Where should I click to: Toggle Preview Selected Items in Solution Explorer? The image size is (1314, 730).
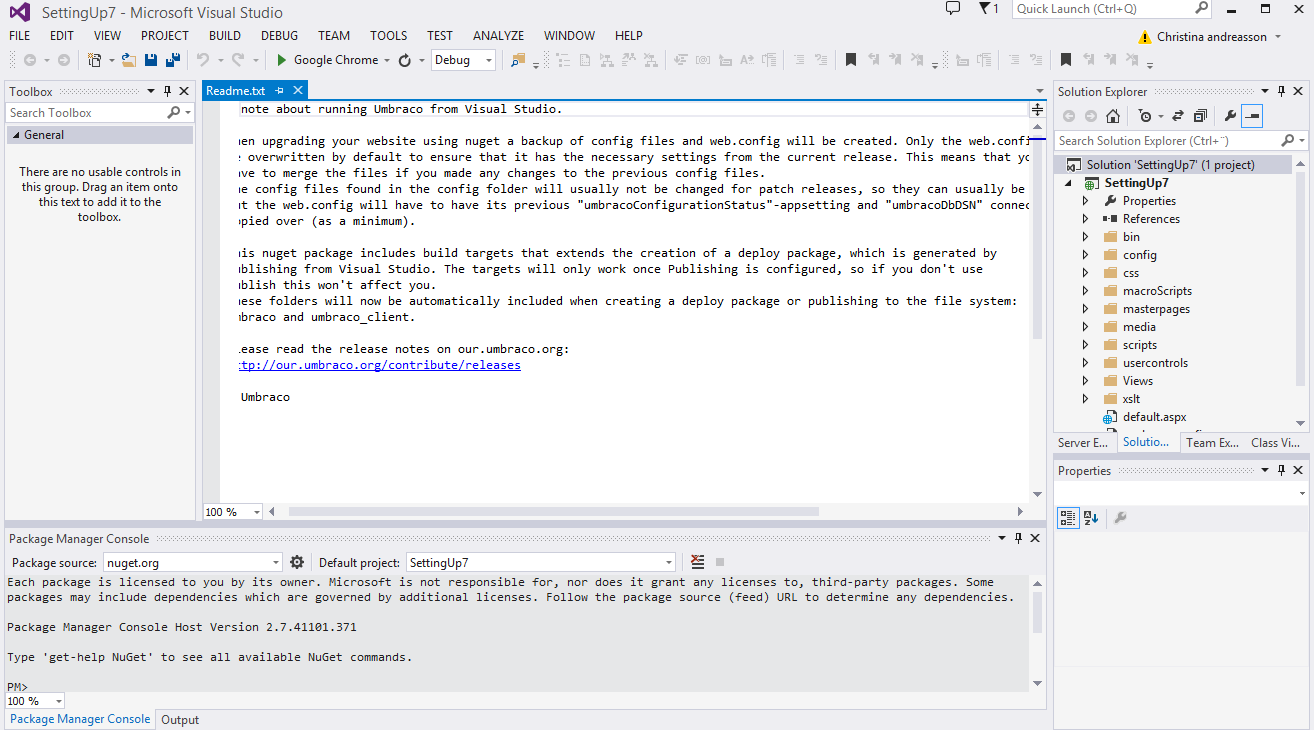[1252, 116]
